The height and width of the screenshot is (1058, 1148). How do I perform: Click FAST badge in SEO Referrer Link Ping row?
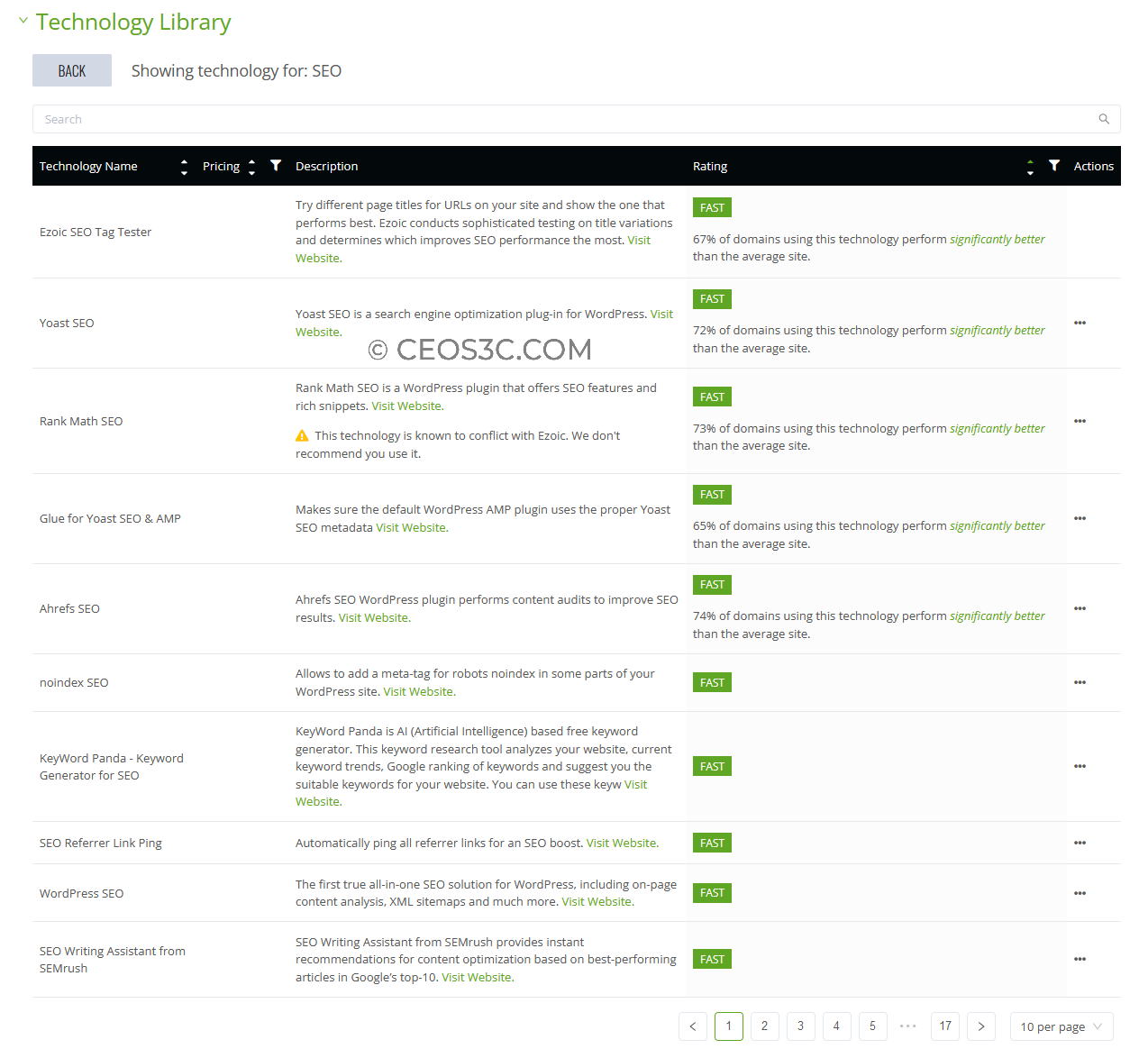tap(712, 844)
